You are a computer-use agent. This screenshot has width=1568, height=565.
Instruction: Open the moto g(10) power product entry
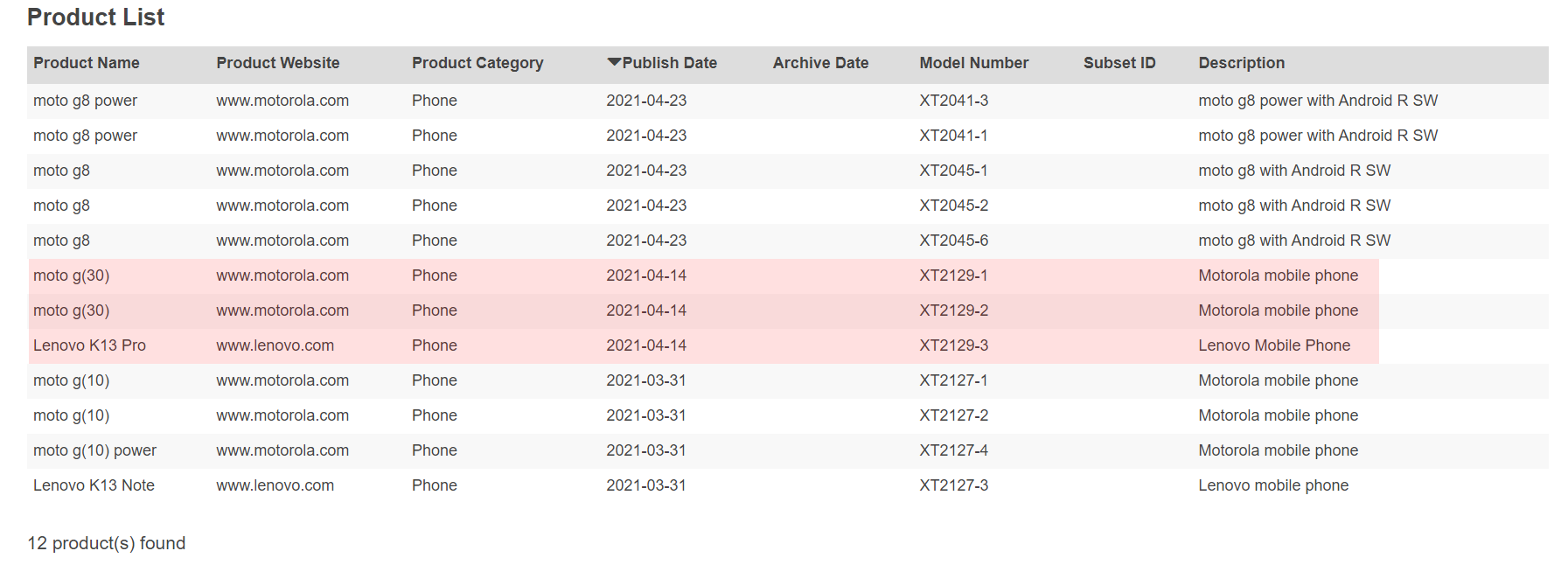pyautogui.click(x=94, y=450)
